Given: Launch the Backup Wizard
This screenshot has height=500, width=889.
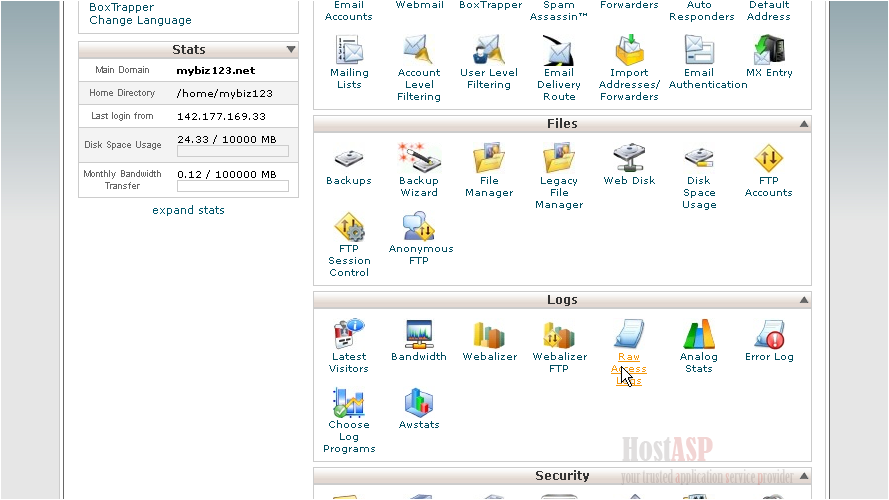Looking at the screenshot, I should 419,158.
